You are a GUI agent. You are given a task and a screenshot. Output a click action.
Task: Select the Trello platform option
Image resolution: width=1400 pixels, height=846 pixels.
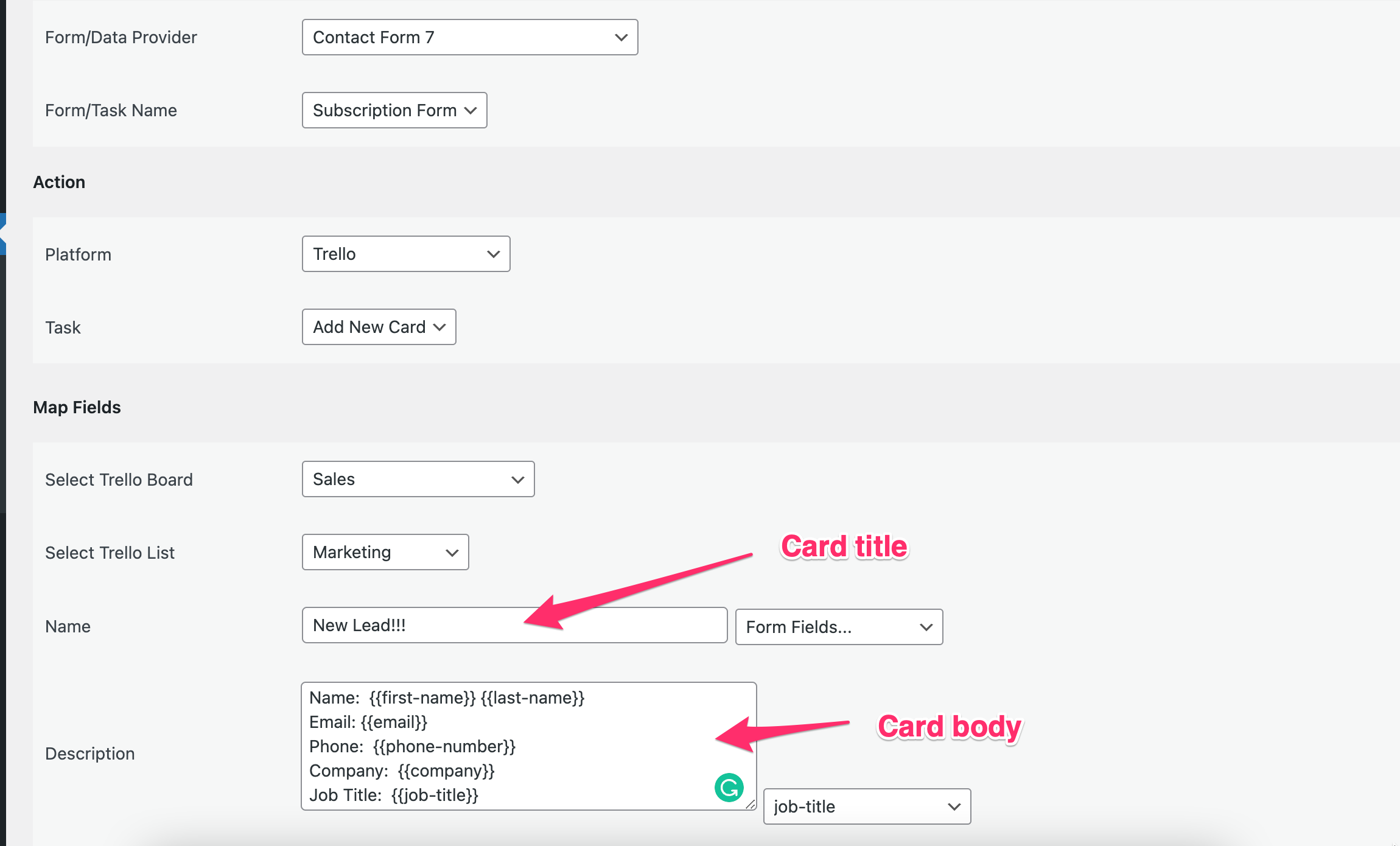click(x=405, y=254)
